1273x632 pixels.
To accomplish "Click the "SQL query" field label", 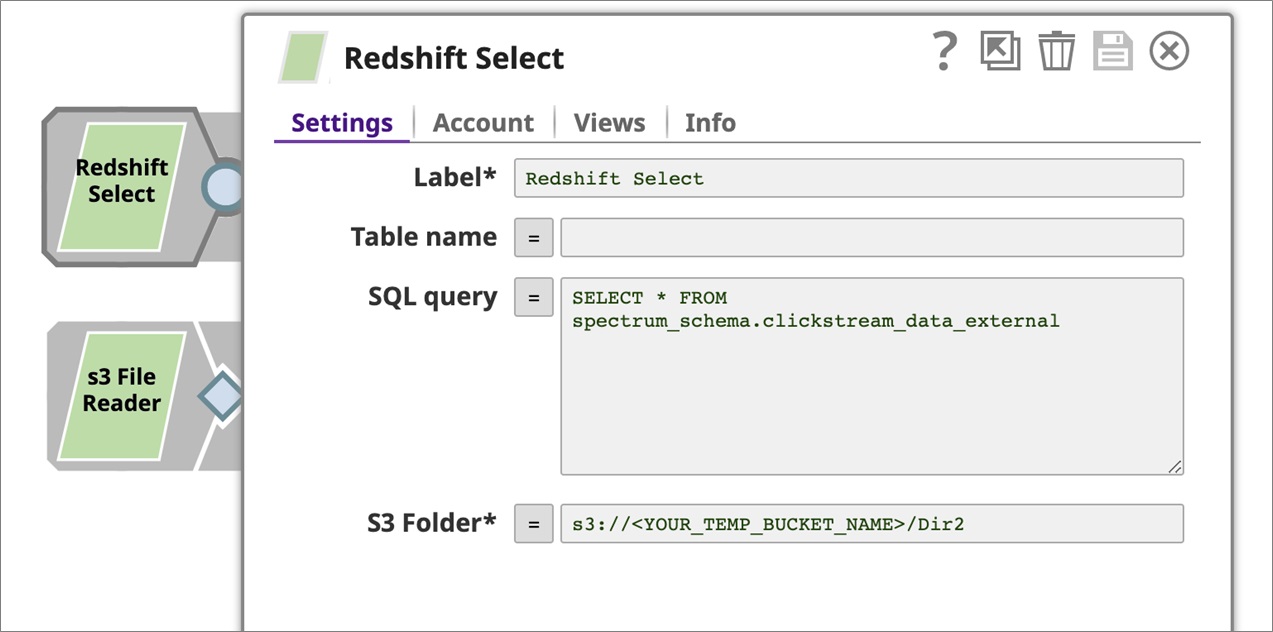I will click(433, 297).
